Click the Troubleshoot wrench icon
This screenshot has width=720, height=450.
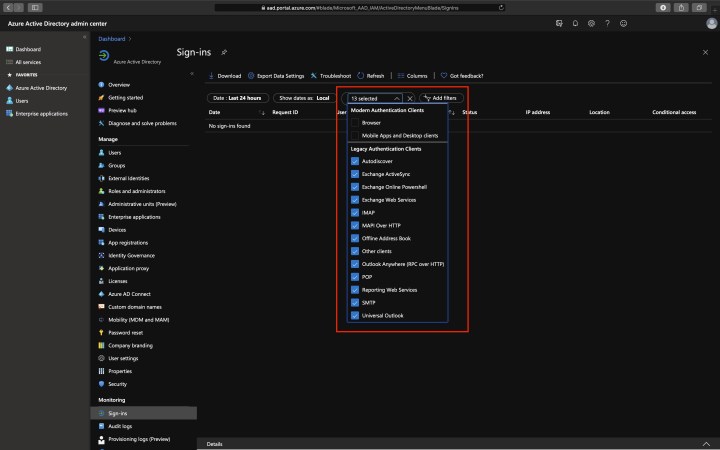tap(314, 75)
